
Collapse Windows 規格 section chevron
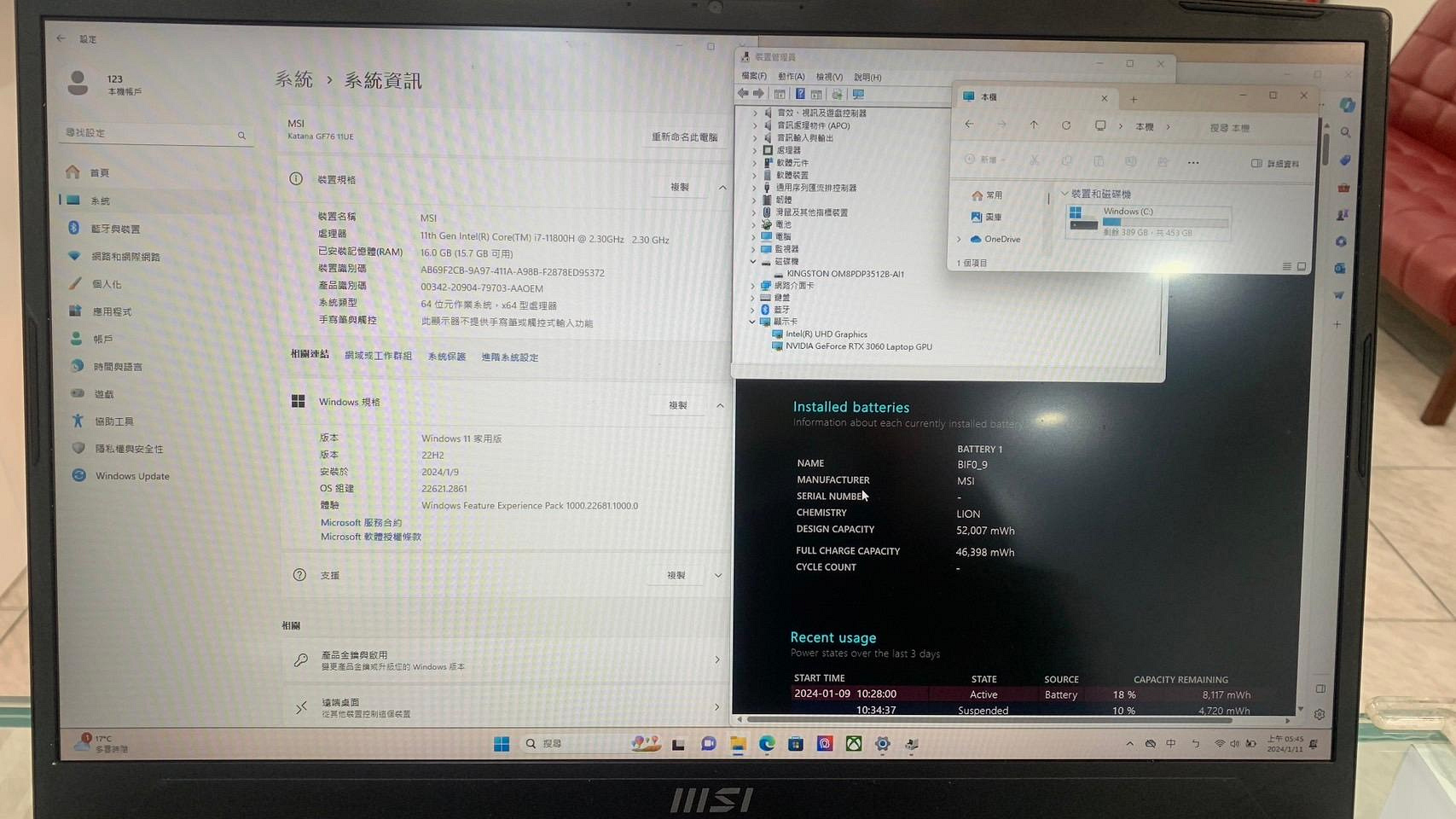point(720,405)
